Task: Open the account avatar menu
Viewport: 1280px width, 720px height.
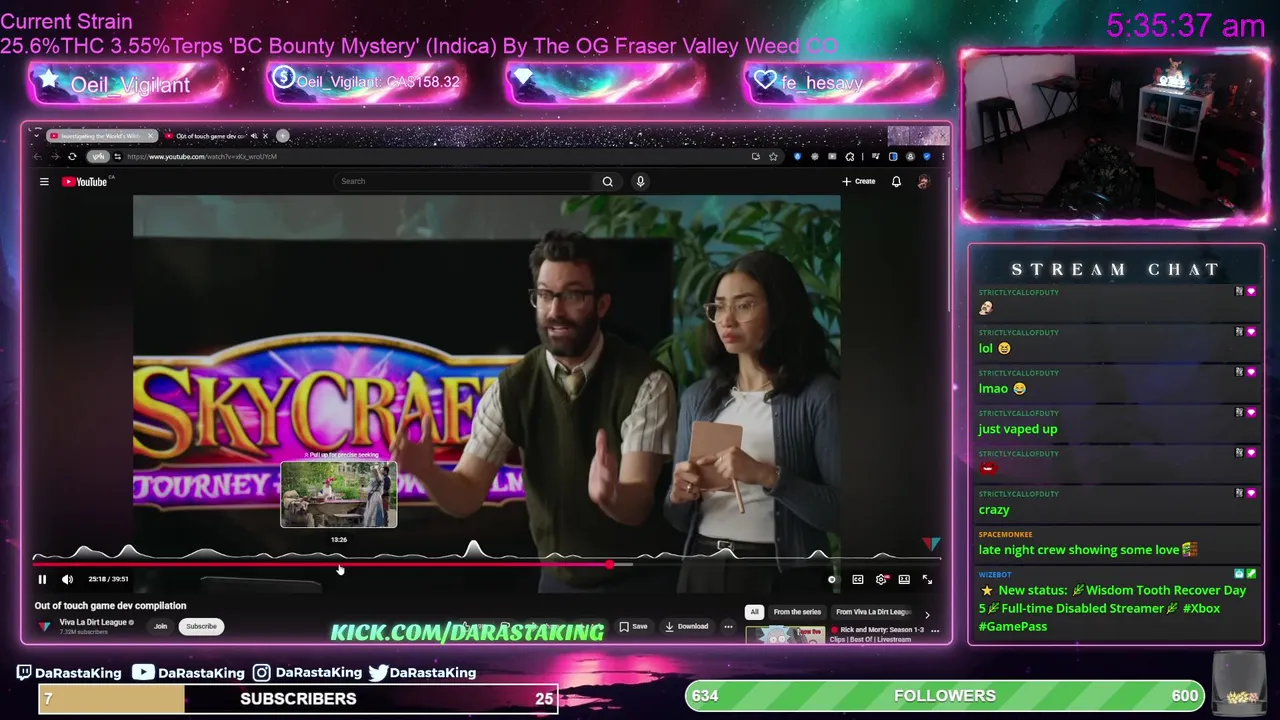Action: (x=923, y=181)
